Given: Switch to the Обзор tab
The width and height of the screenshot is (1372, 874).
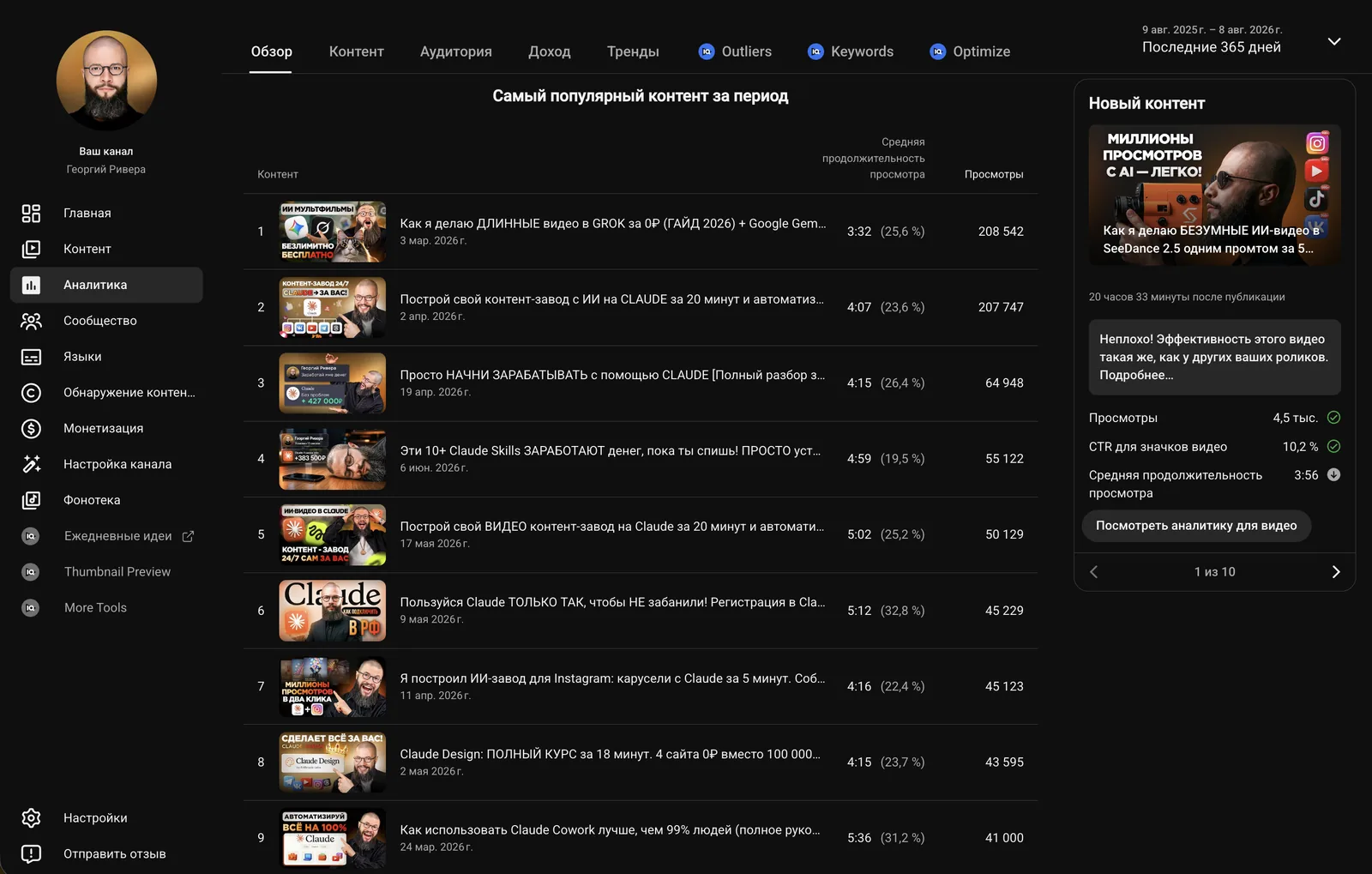Looking at the screenshot, I should [x=271, y=51].
